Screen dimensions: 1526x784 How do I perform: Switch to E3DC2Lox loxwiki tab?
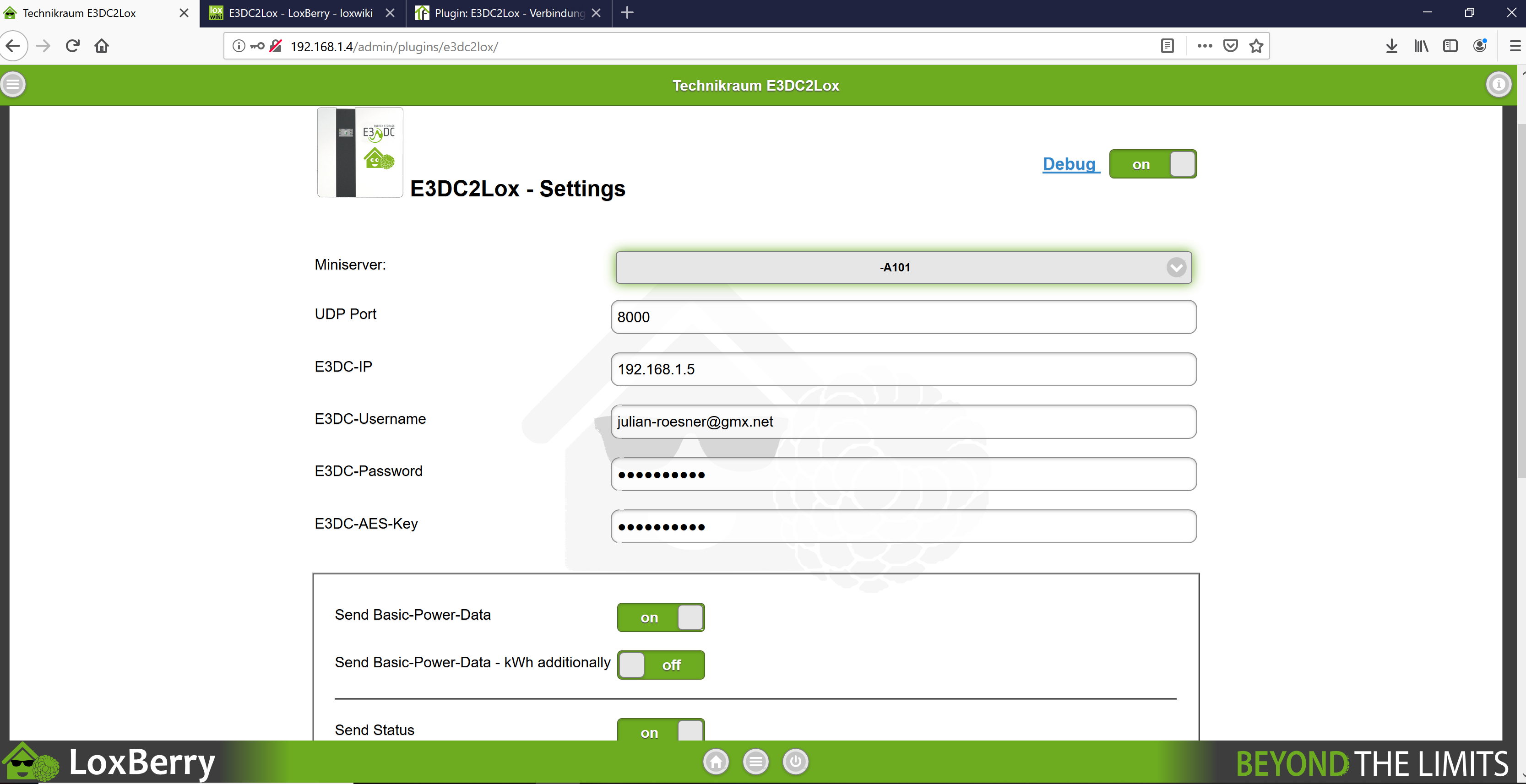click(300, 13)
